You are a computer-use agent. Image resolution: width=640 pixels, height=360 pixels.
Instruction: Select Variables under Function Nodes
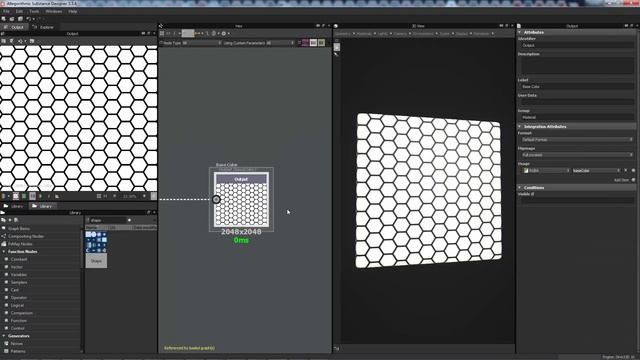(x=19, y=275)
